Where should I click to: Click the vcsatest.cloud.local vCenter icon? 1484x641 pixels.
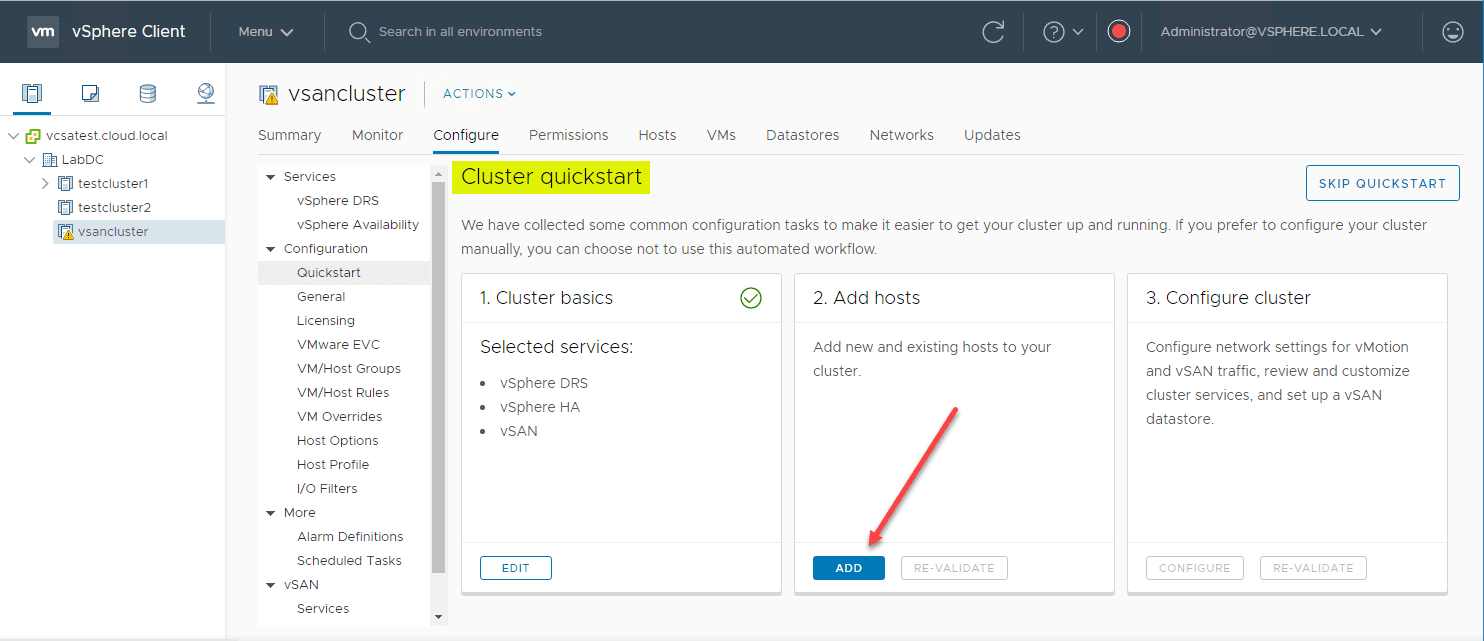34,136
